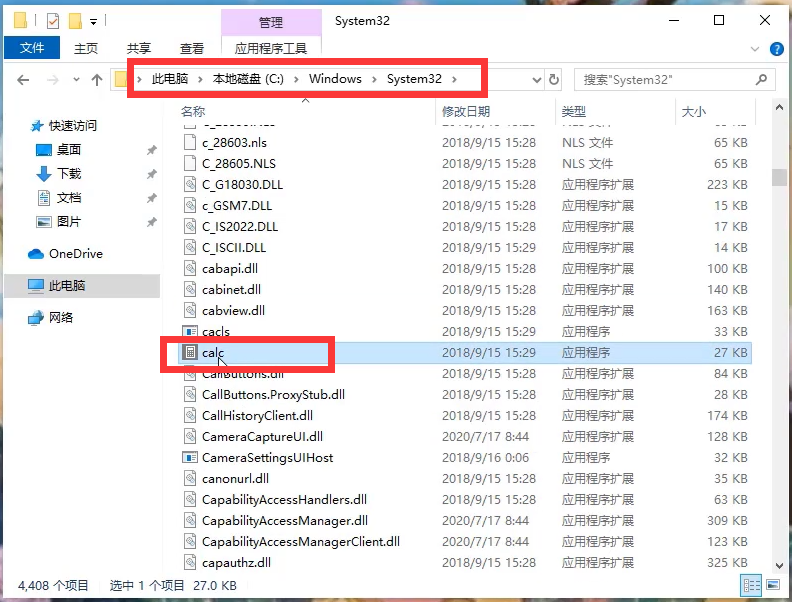Sort by the 大小 column header
This screenshot has width=792, height=602.
[693, 111]
